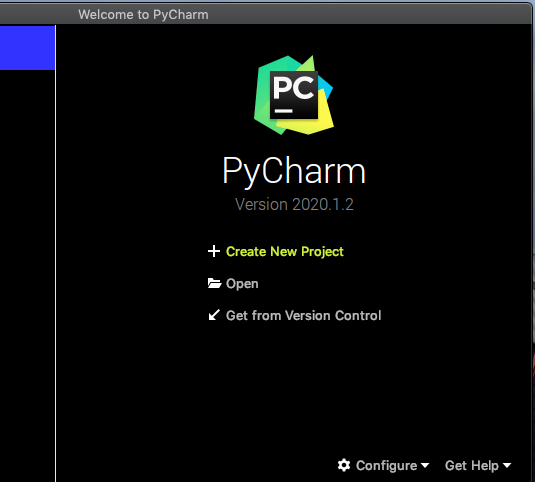Image resolution: width=535 pixels, height=482 pixels.
Task: Expand the arrow next to Configure
Action: tap(425, 465)
